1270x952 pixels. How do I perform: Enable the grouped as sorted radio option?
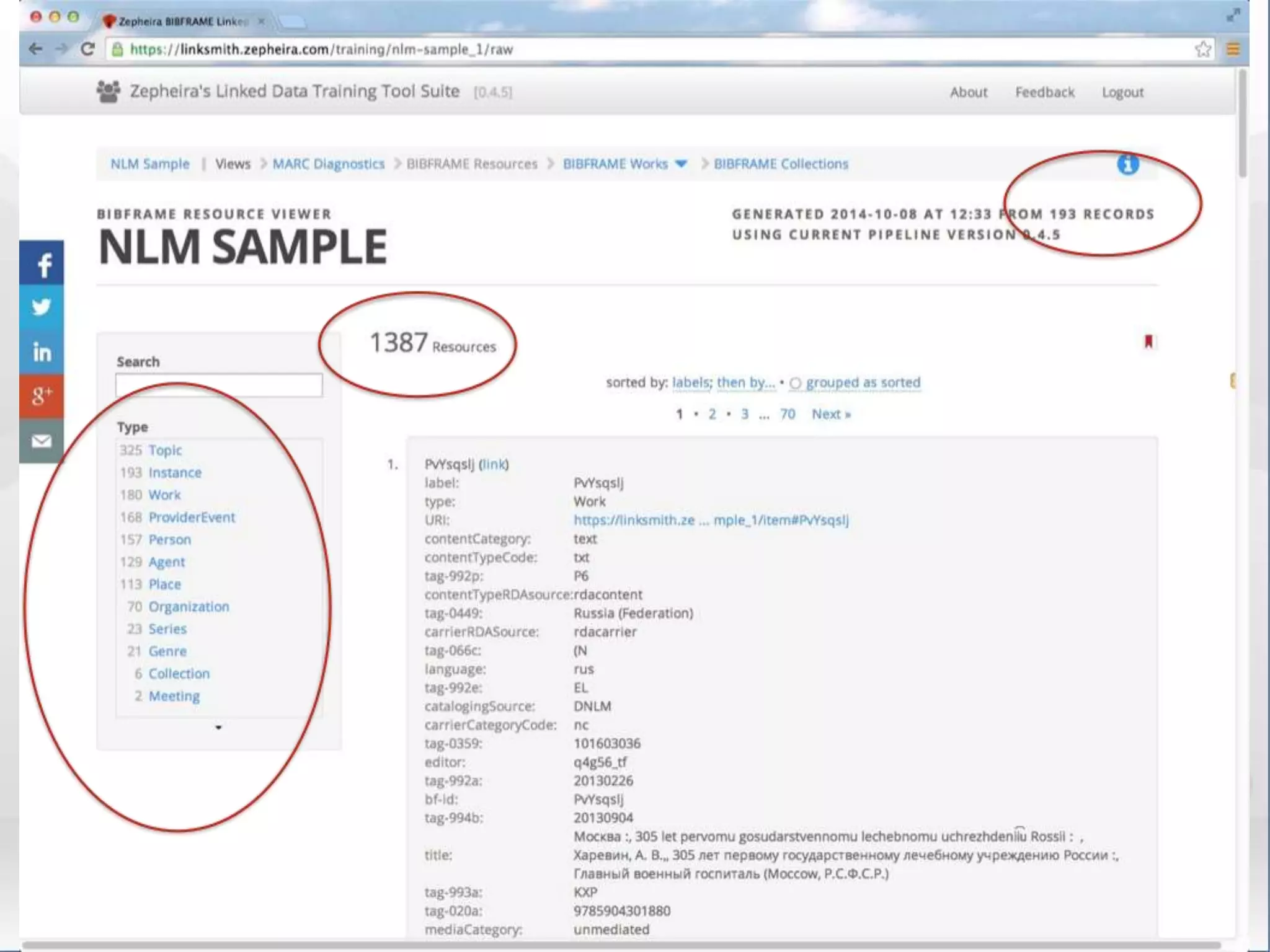pos(796,383)
